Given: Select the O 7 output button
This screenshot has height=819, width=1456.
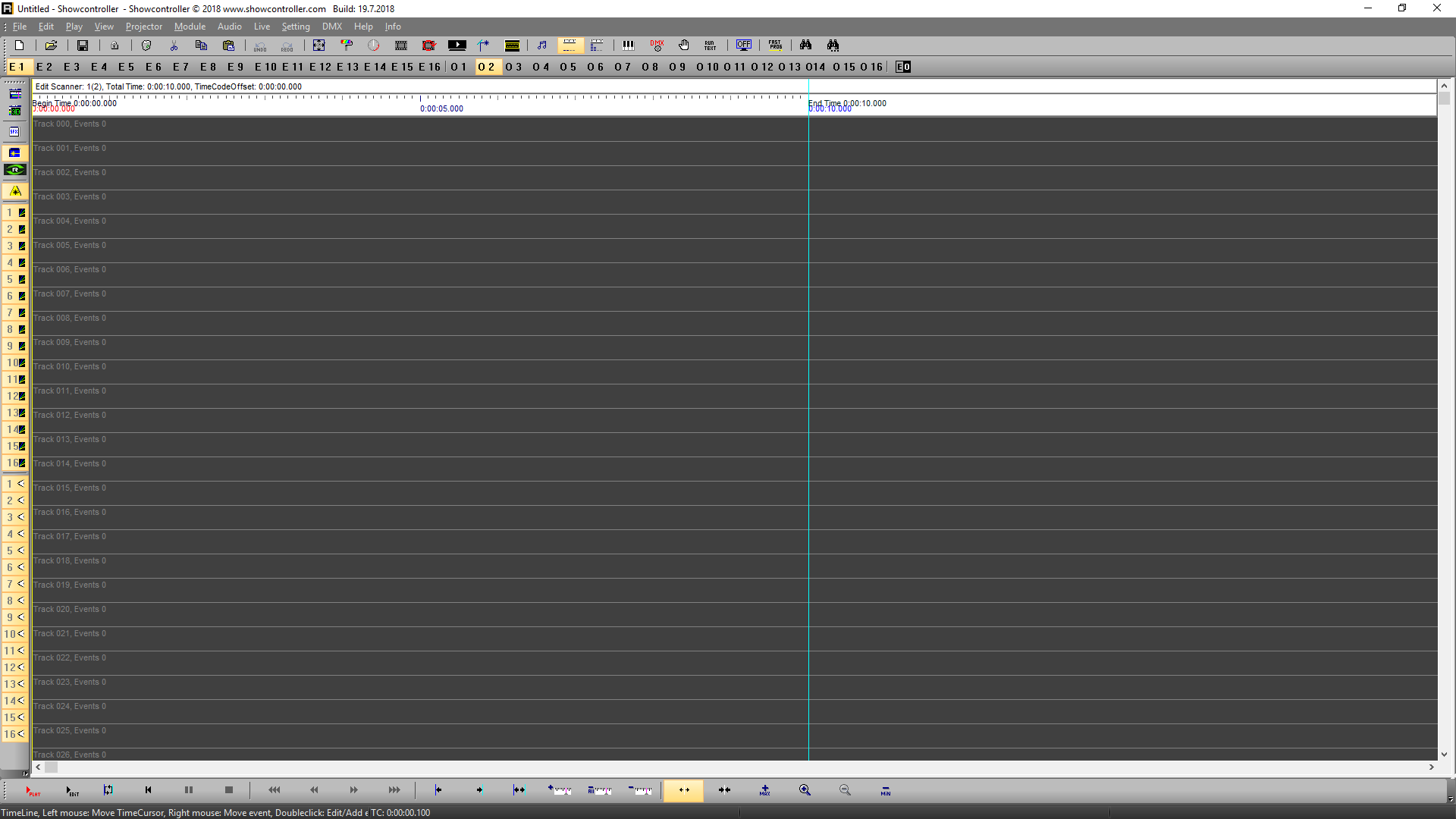Looking at the screenshot, I should click(x=623, y=67).
